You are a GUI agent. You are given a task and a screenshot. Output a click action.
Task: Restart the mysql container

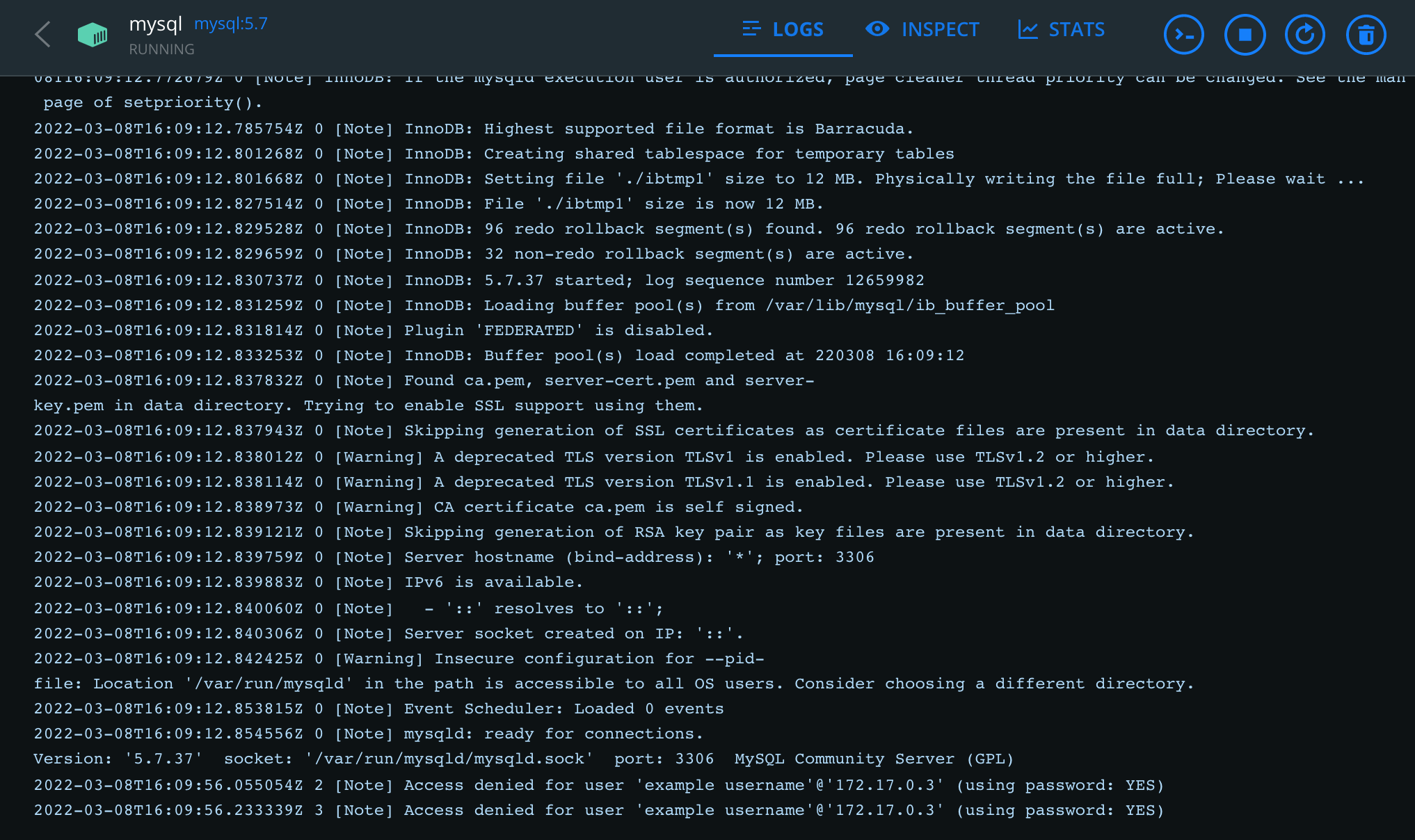coord(1305,35)
